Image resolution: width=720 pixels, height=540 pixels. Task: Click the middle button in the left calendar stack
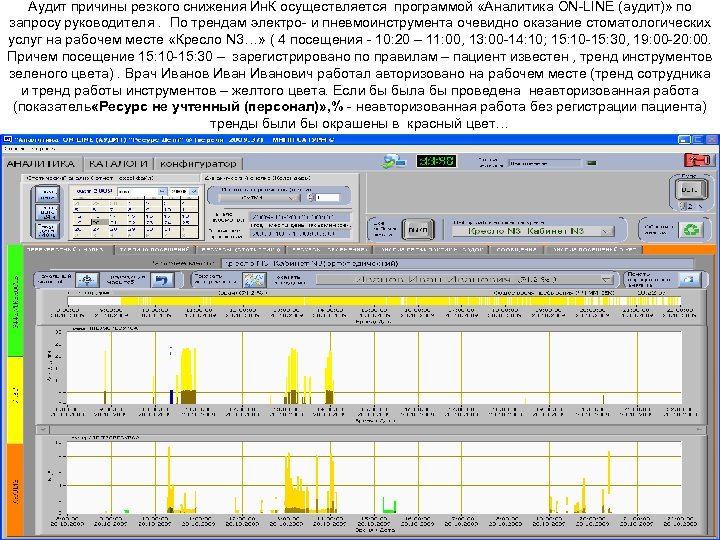click(x=47, y=212)
